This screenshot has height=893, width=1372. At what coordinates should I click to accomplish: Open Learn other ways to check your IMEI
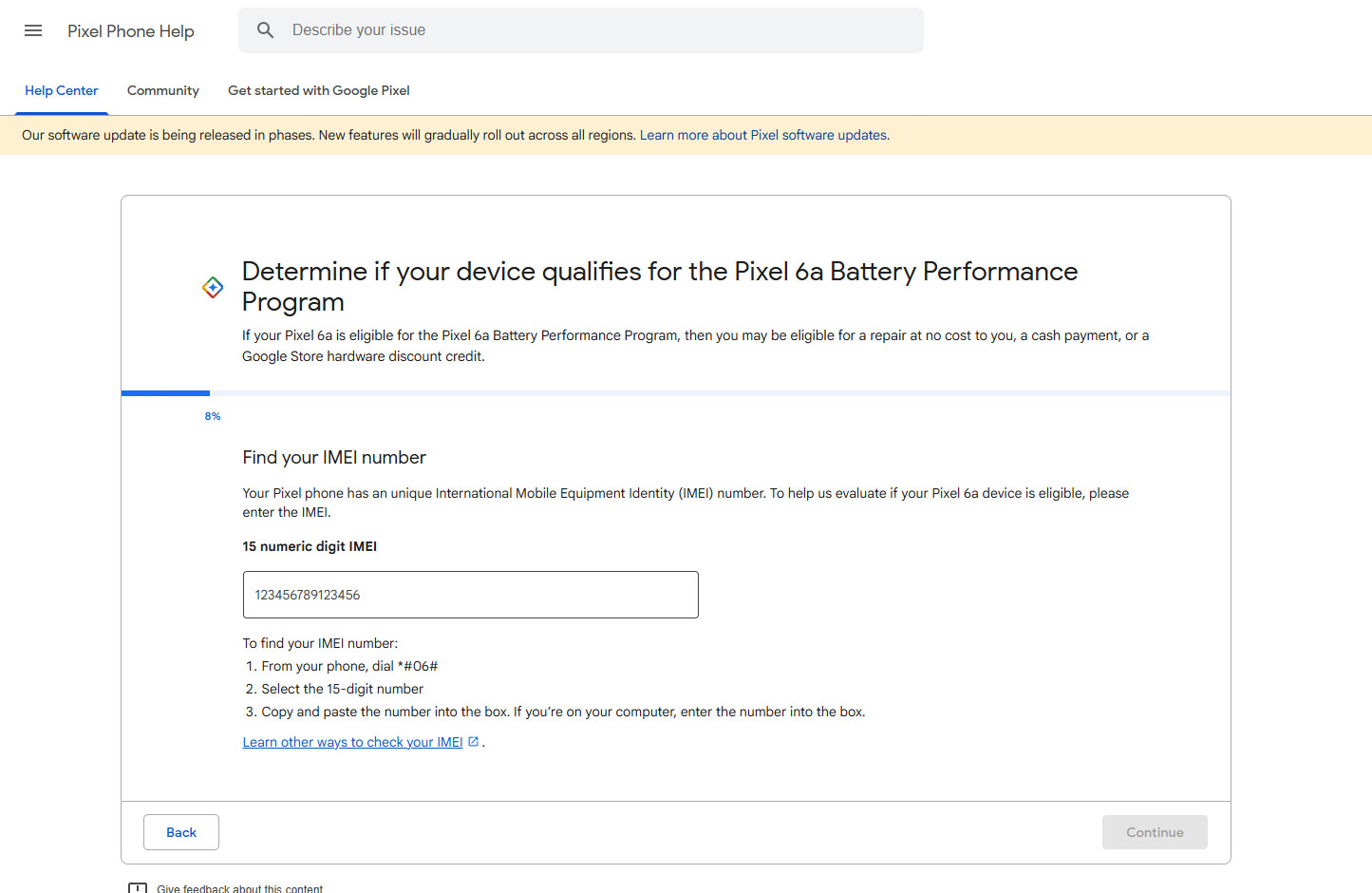click(353, 742)
